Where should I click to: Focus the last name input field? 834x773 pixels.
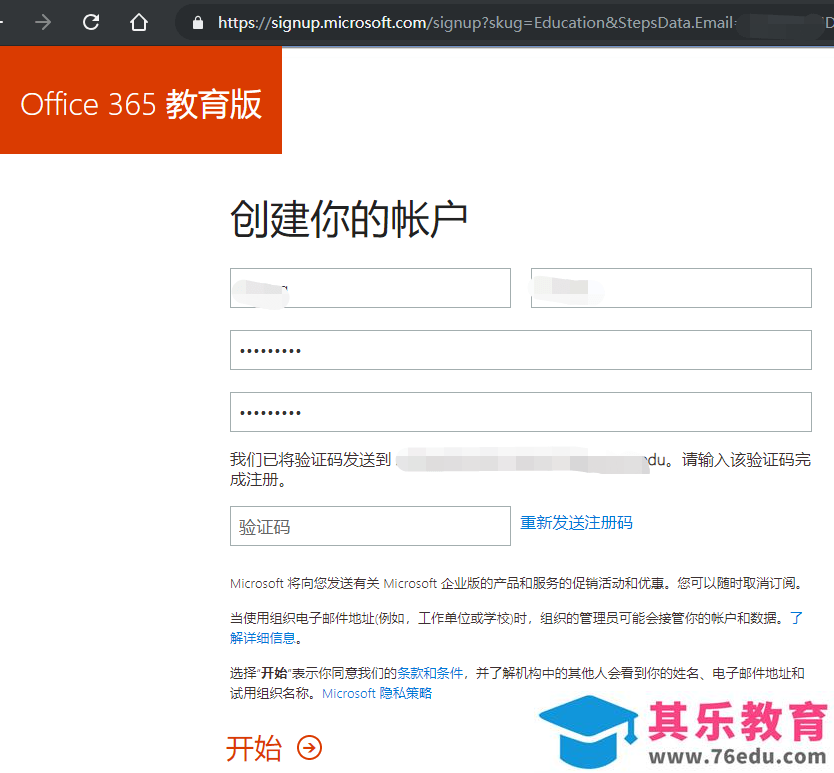[x=671, y=288]
